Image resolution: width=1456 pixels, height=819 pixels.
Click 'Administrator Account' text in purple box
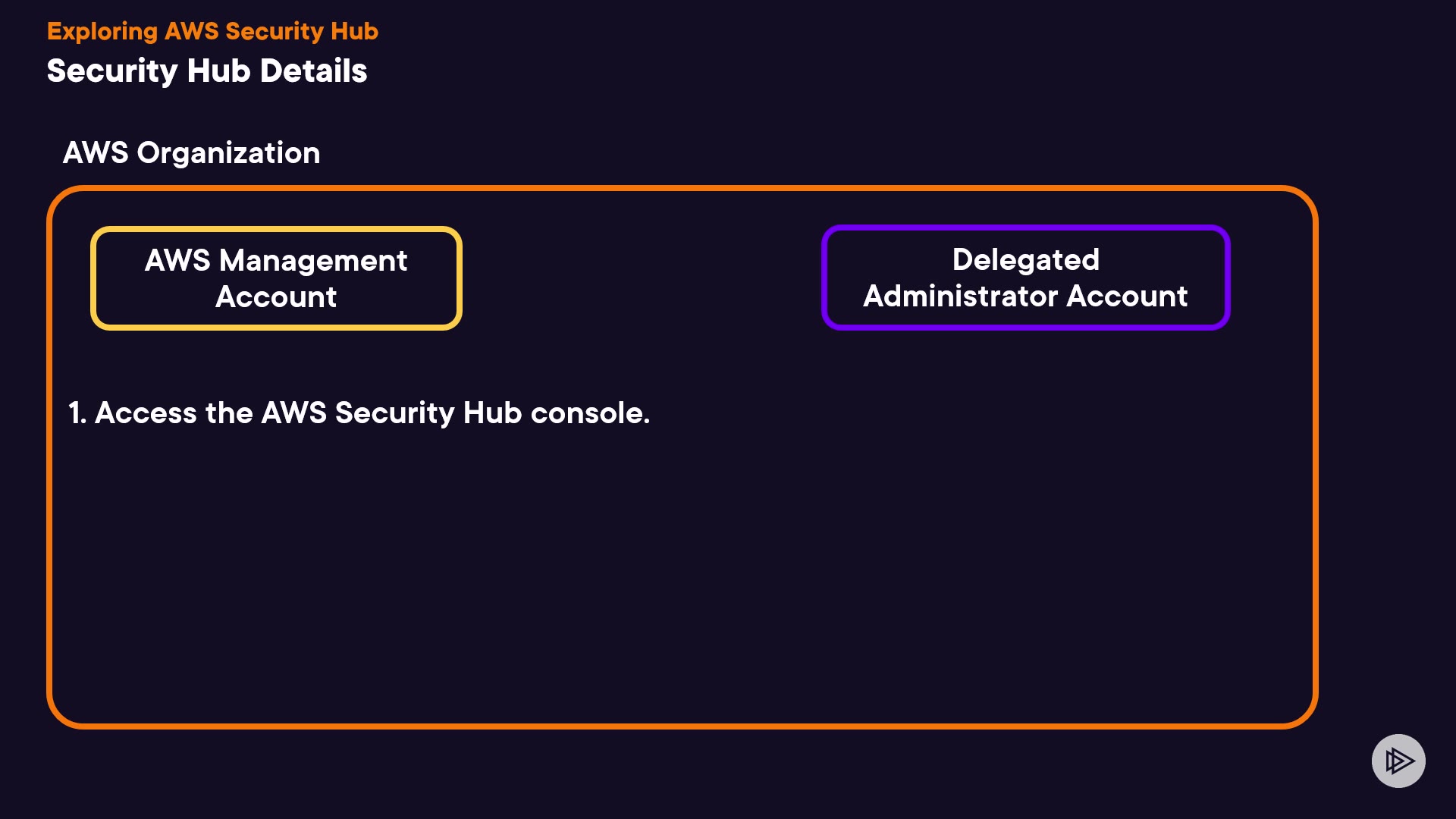pyautogui.click(x=1025, y=296)
